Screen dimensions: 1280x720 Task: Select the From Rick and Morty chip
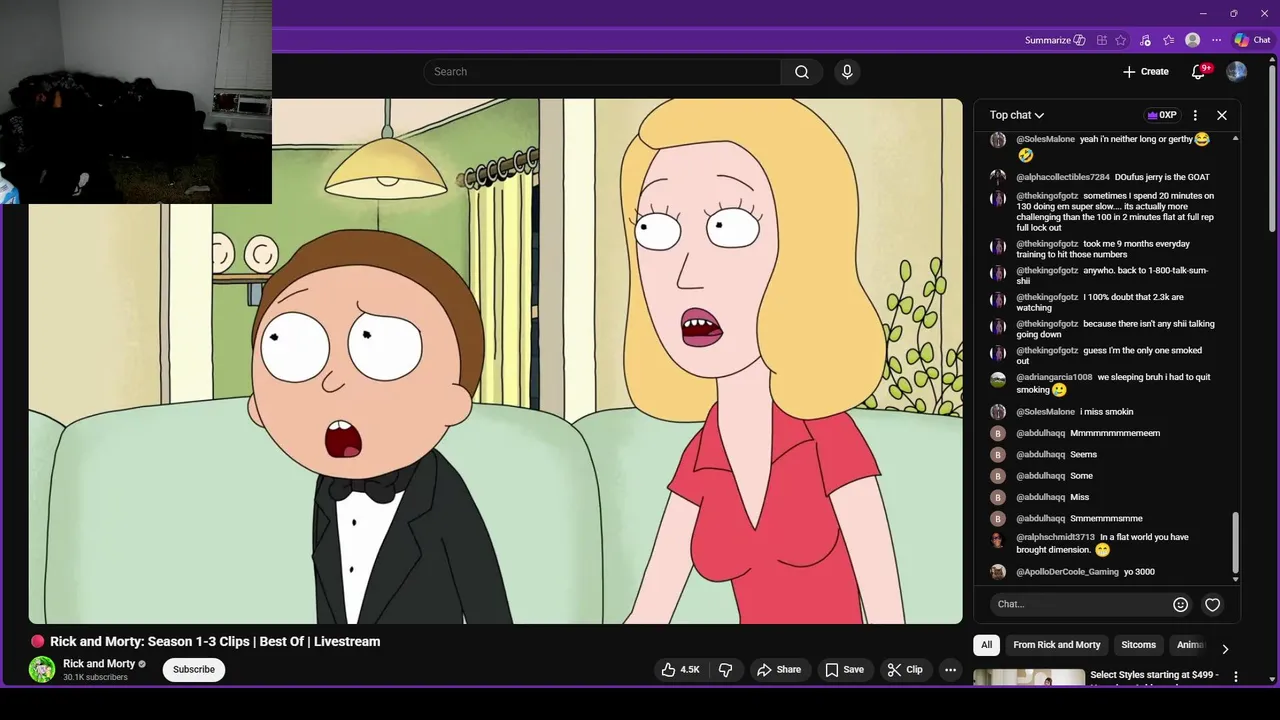(1057, 645)
